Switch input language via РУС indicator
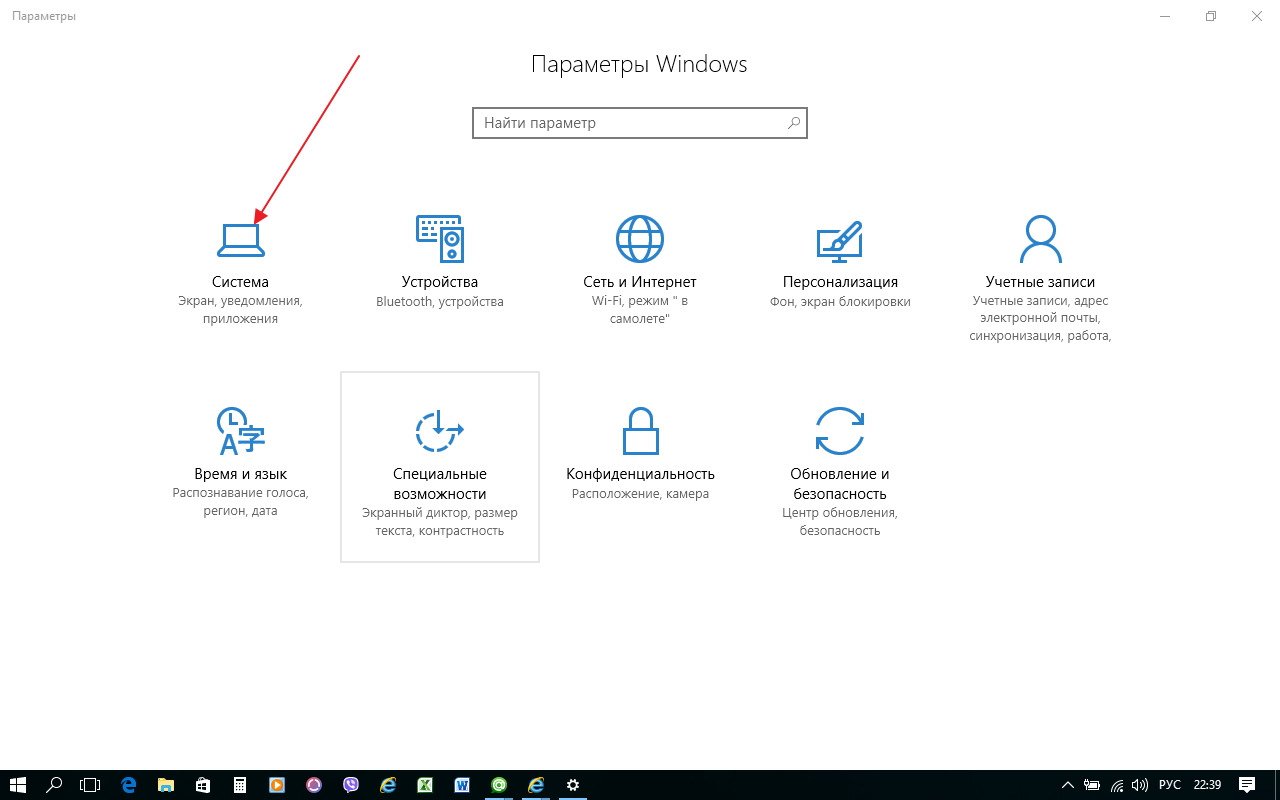Viewport: 1280px width, 800px height. click(x=1170, y=785)
